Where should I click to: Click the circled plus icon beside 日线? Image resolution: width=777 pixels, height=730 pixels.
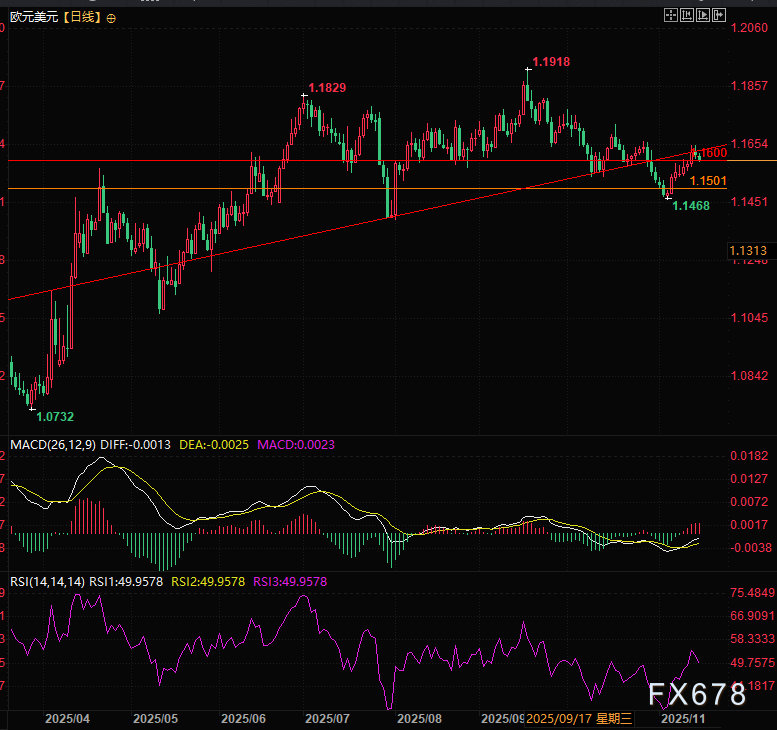click(110, 19)
